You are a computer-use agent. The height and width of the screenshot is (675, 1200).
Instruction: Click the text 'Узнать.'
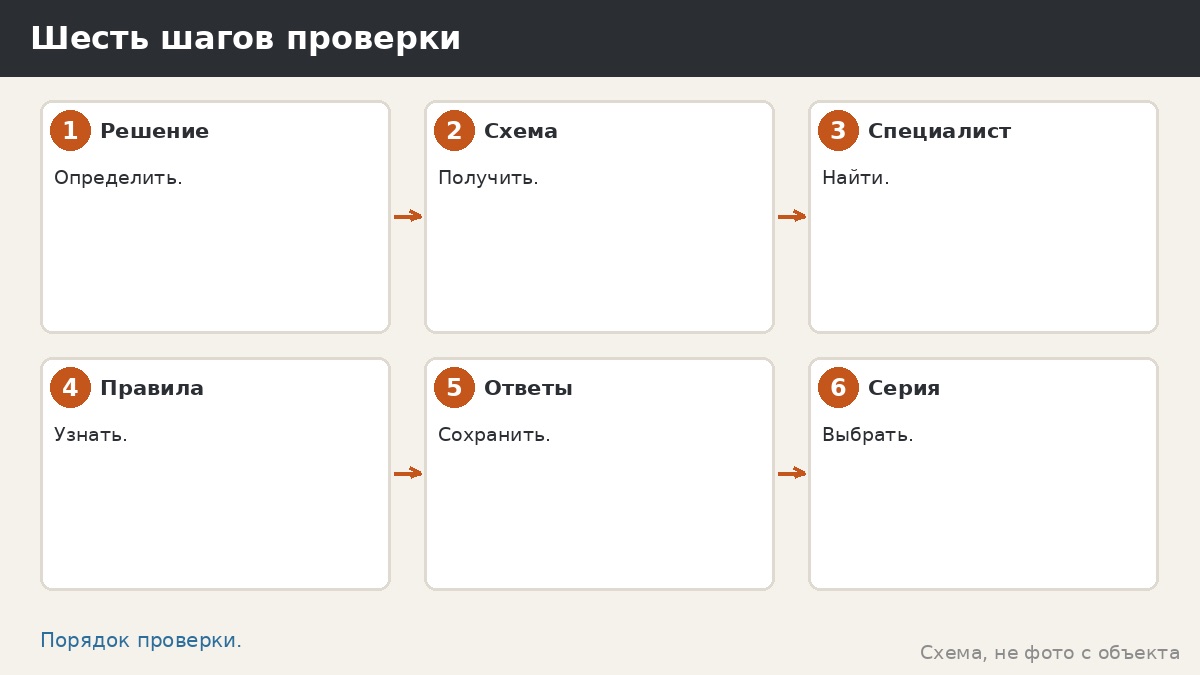pyautogui.click(x=90, y=435)
